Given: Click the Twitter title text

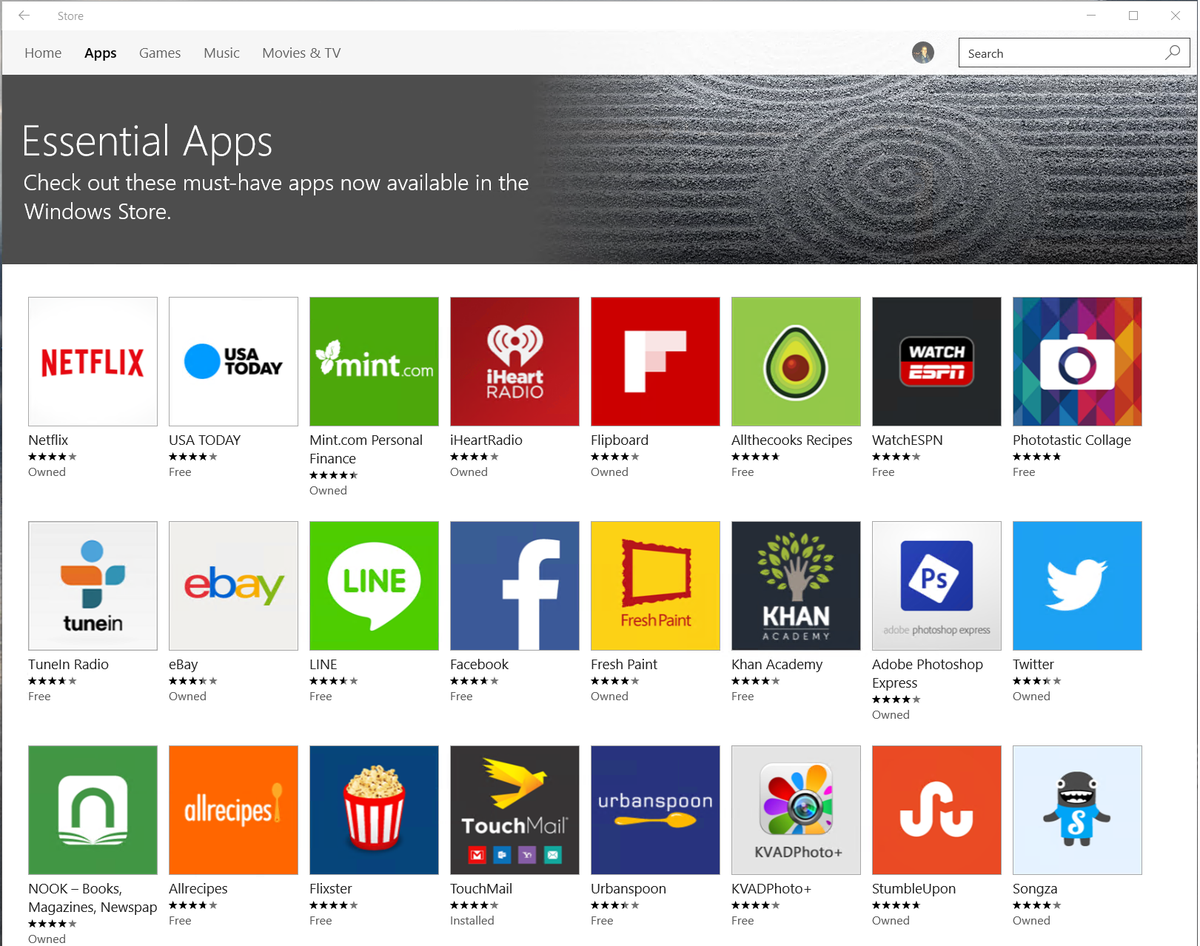Looking at the screenshot, I should pyautogui.click(x=1034, y=664).
